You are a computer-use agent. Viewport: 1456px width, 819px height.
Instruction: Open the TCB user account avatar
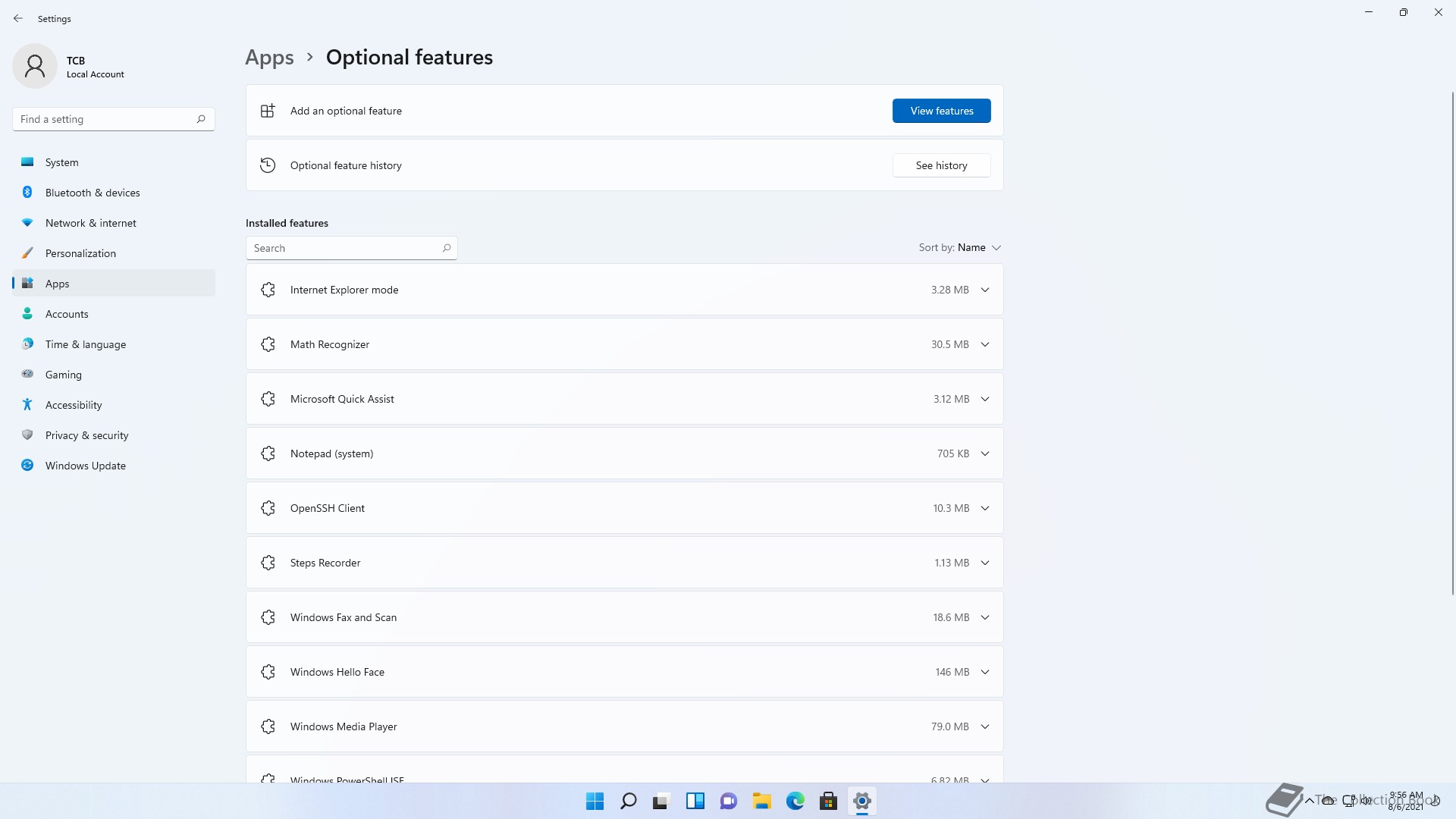click(x=35, y=66)
